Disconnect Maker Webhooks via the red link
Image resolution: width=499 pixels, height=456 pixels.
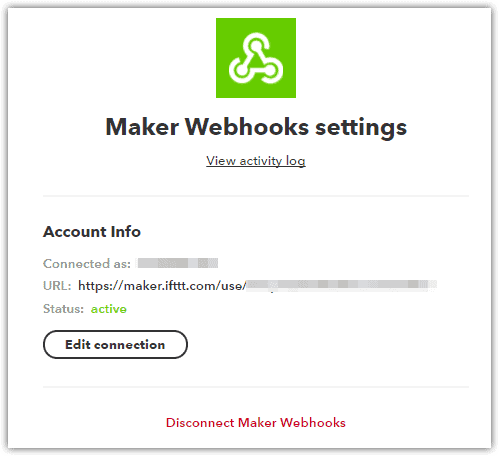tap(256, 423)
